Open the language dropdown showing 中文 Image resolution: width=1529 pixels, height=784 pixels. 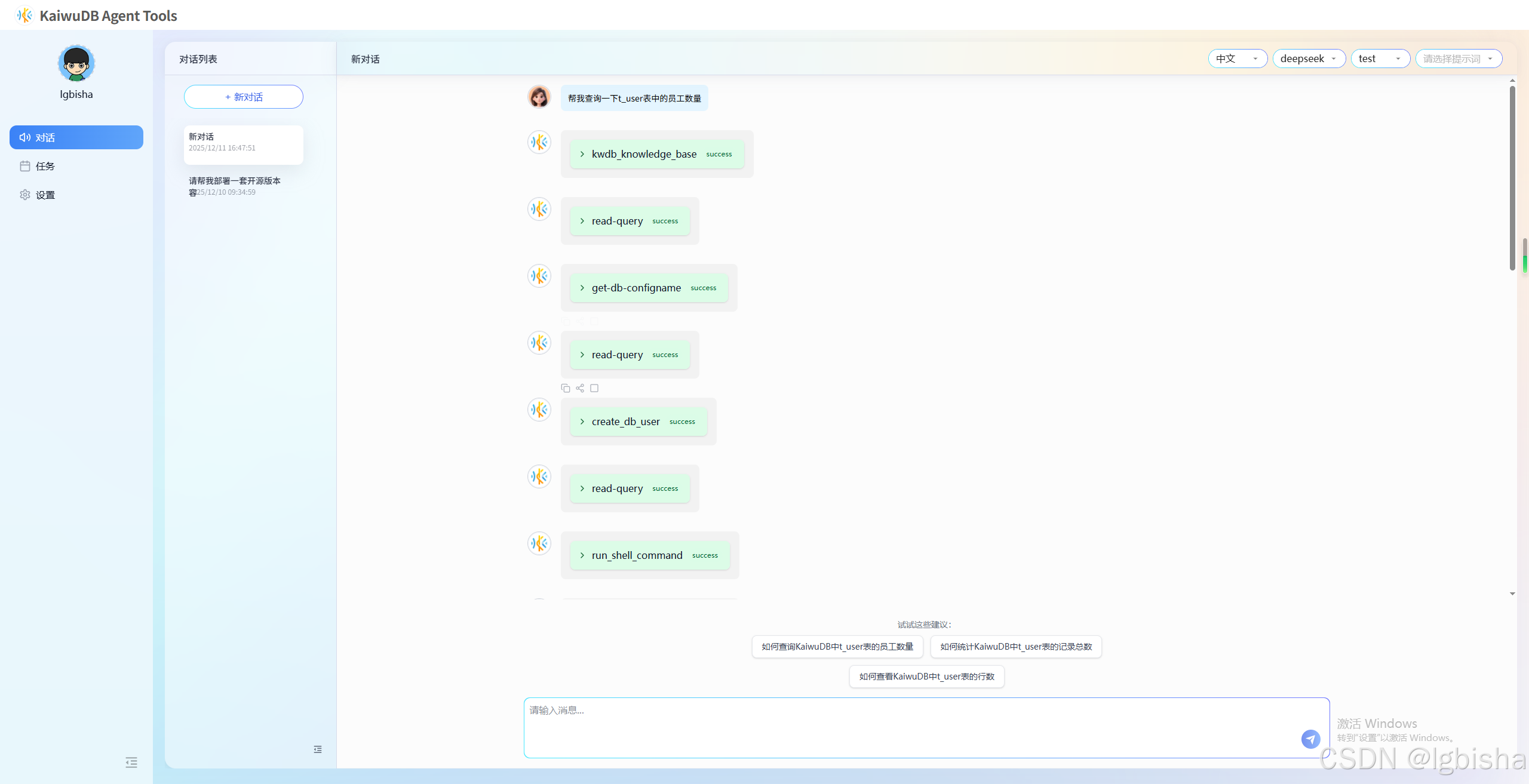pyautogui.click(x=1237, y=59)
